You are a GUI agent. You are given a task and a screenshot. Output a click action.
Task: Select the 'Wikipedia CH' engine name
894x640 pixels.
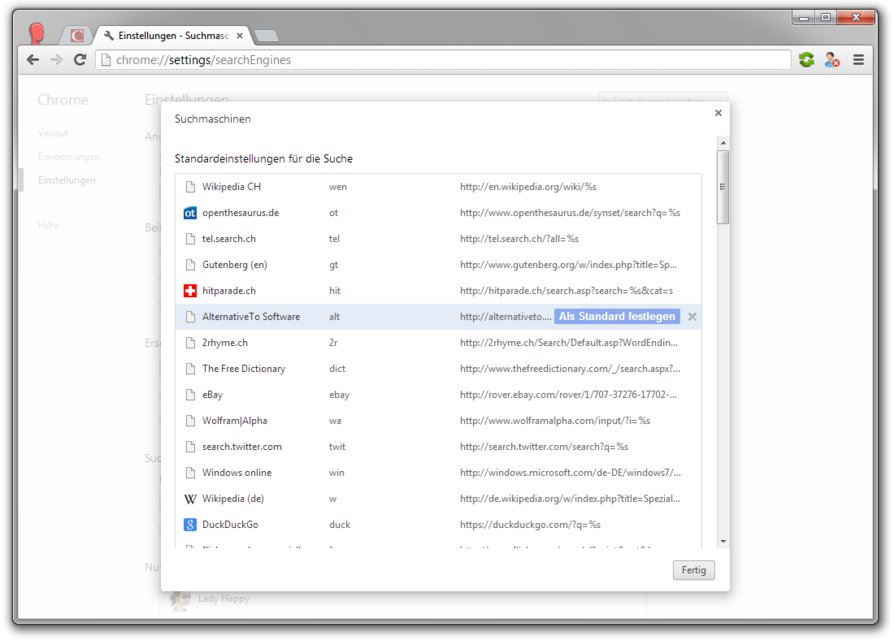coord(231,187)
